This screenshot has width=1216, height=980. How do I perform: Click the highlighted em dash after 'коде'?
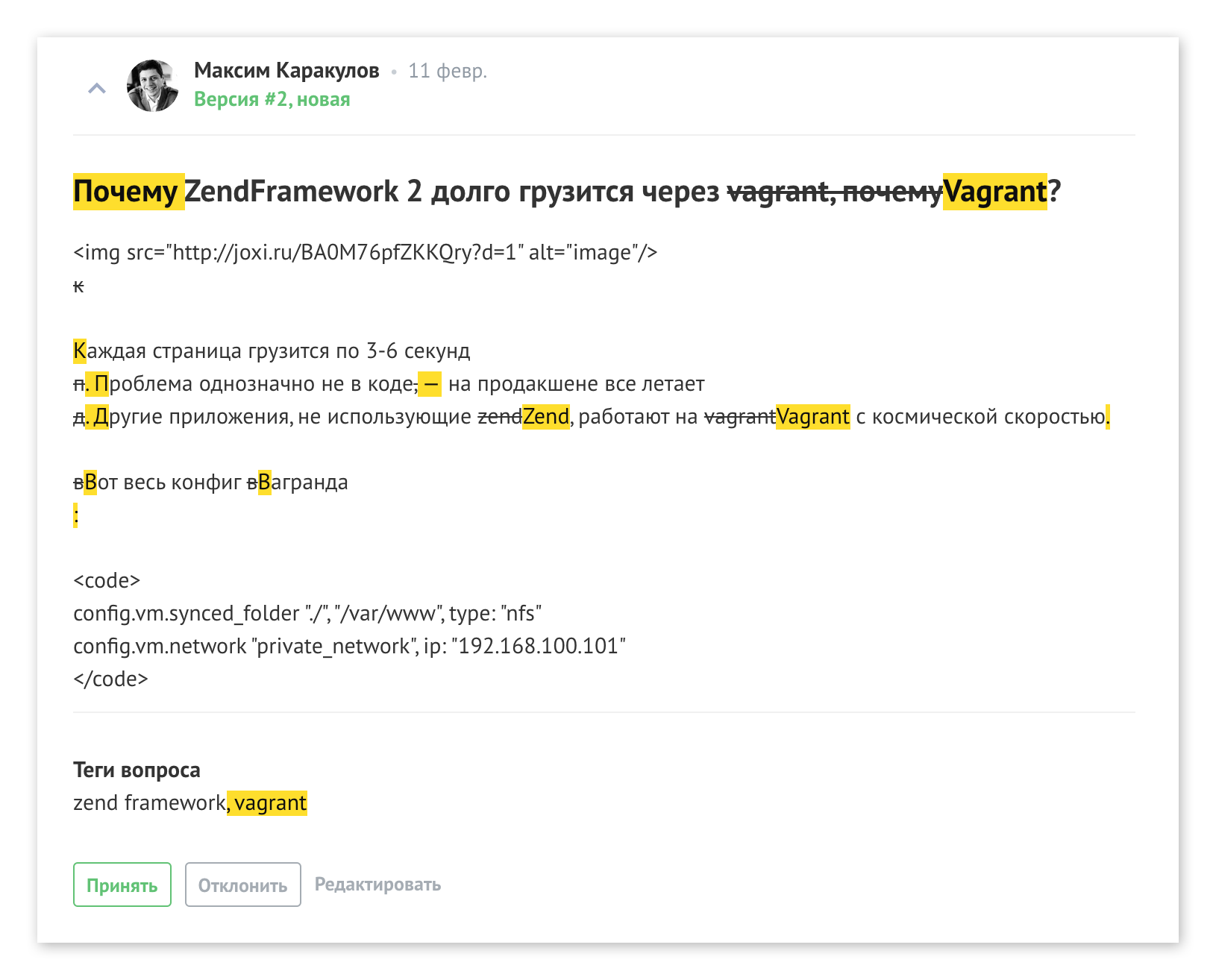430,384
